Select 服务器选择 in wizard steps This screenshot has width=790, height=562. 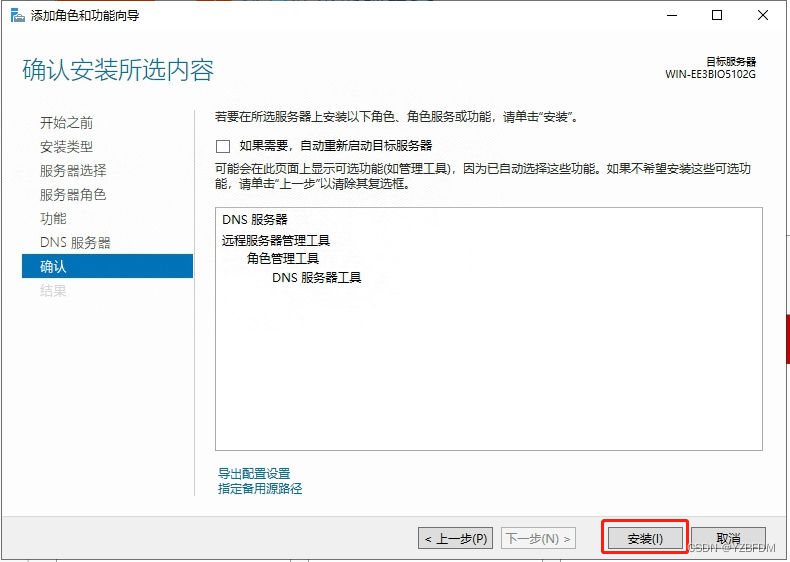(73, 170)
